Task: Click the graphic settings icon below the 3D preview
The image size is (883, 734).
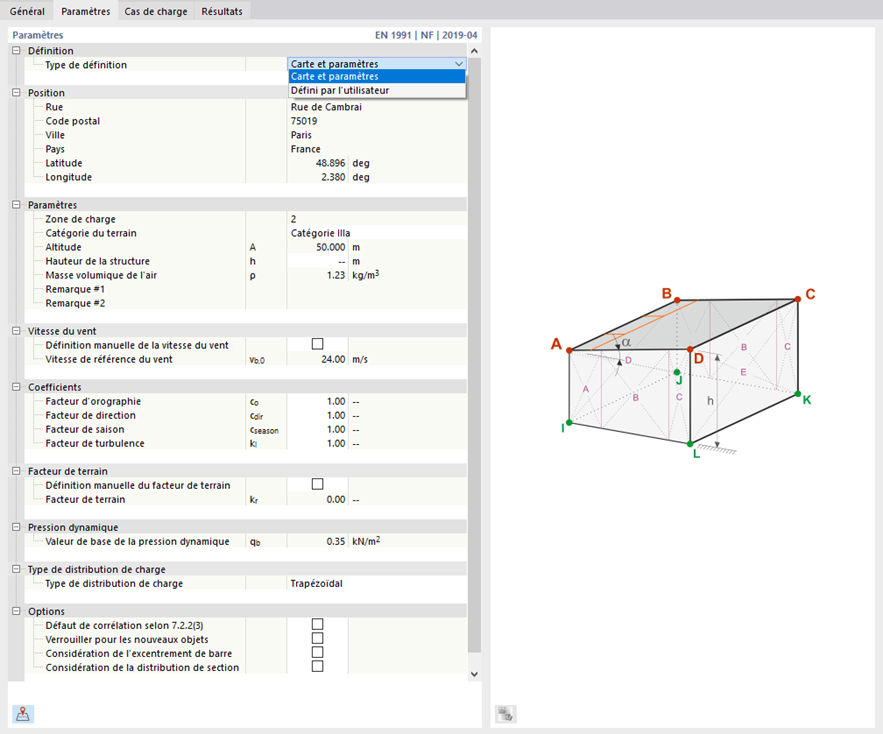Action: 505,714
